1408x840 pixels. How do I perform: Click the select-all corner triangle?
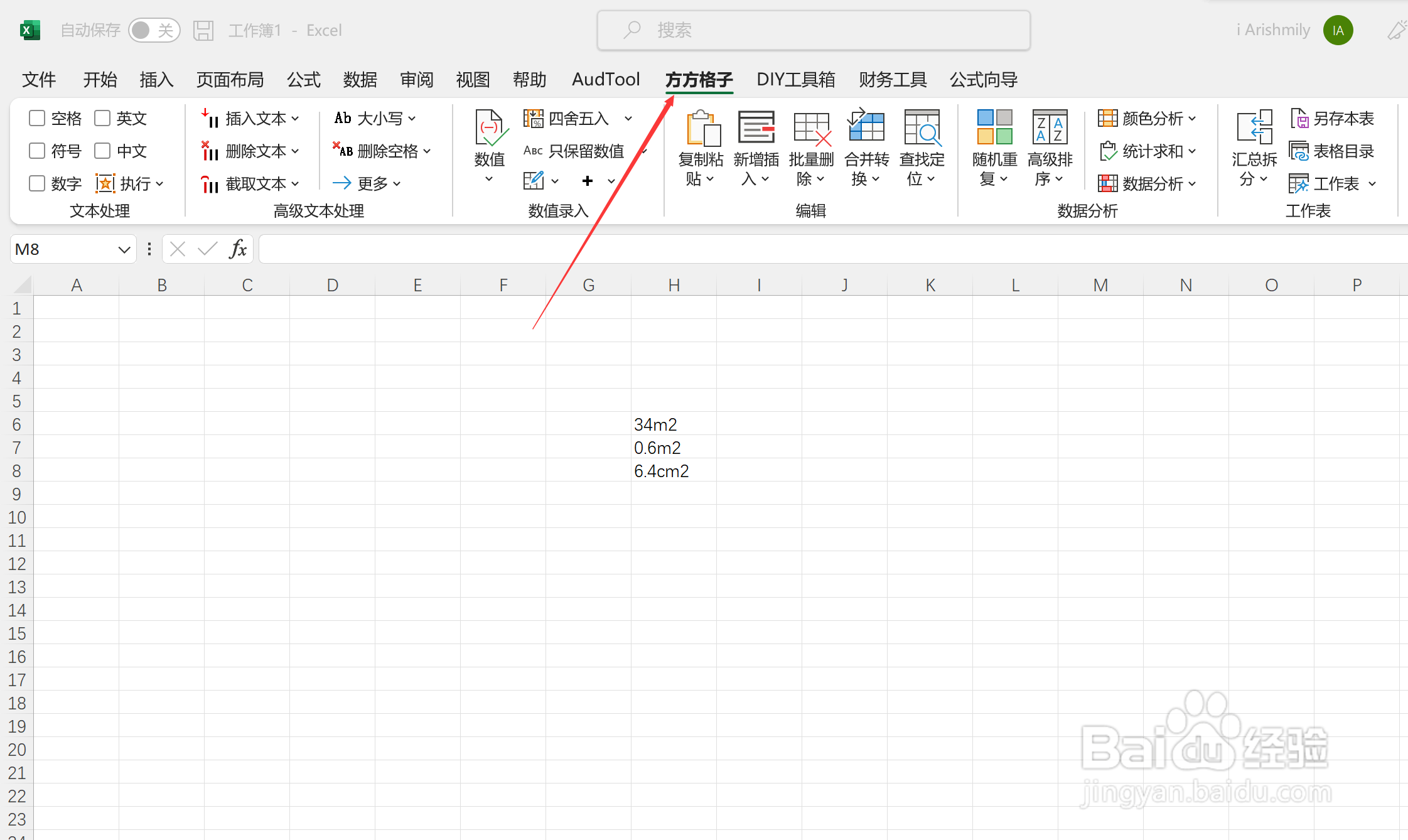(x=23, y=285)
